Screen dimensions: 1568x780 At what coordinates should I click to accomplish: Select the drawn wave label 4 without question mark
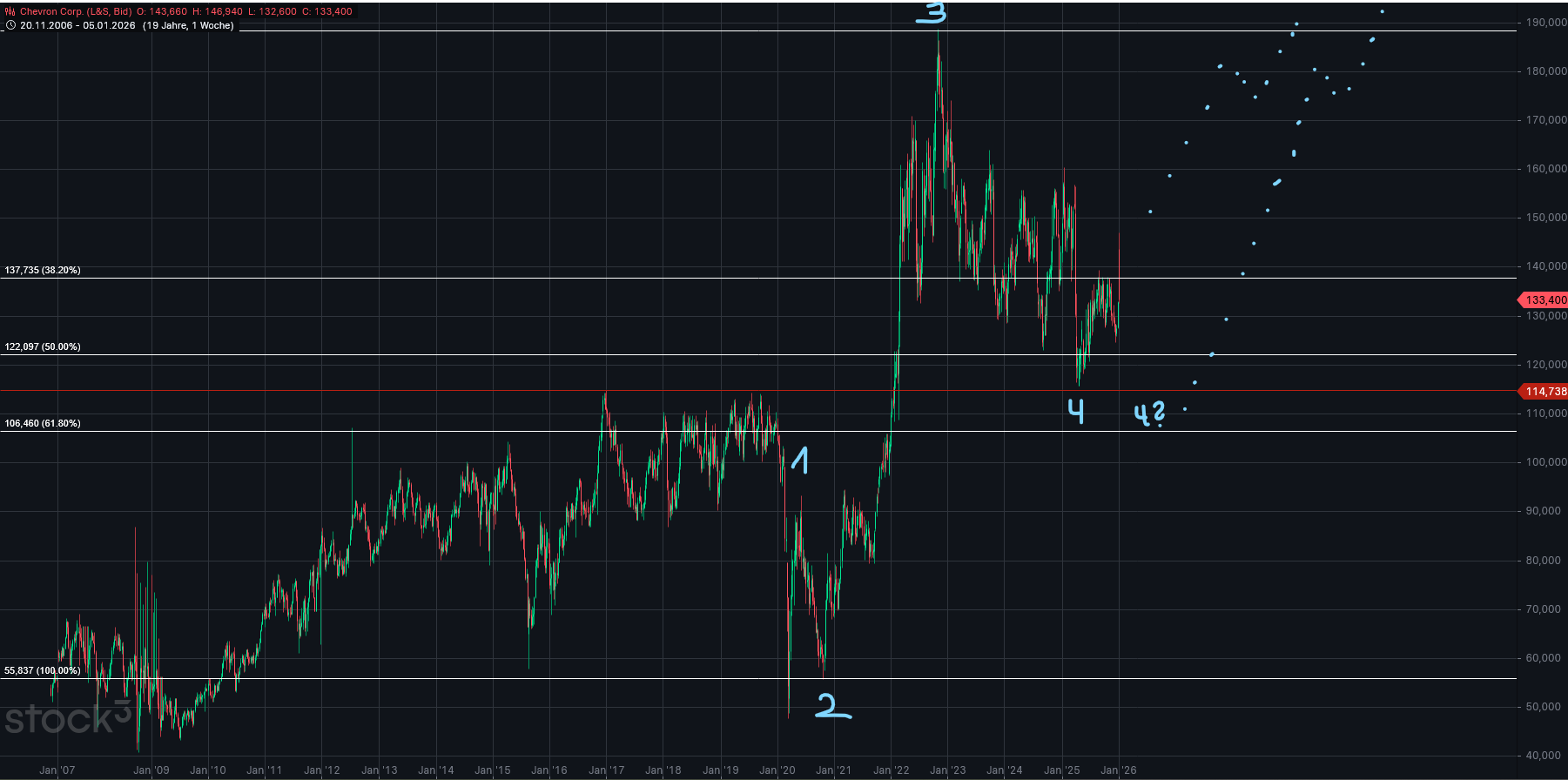[1077, 411]
